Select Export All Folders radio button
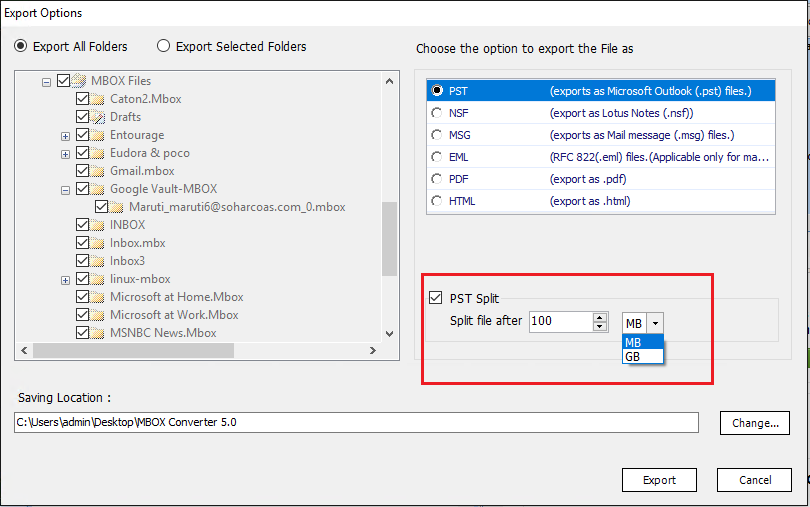The height and width of the screenshot is (507, 810). pyautogui.click(x=21, y=46)
